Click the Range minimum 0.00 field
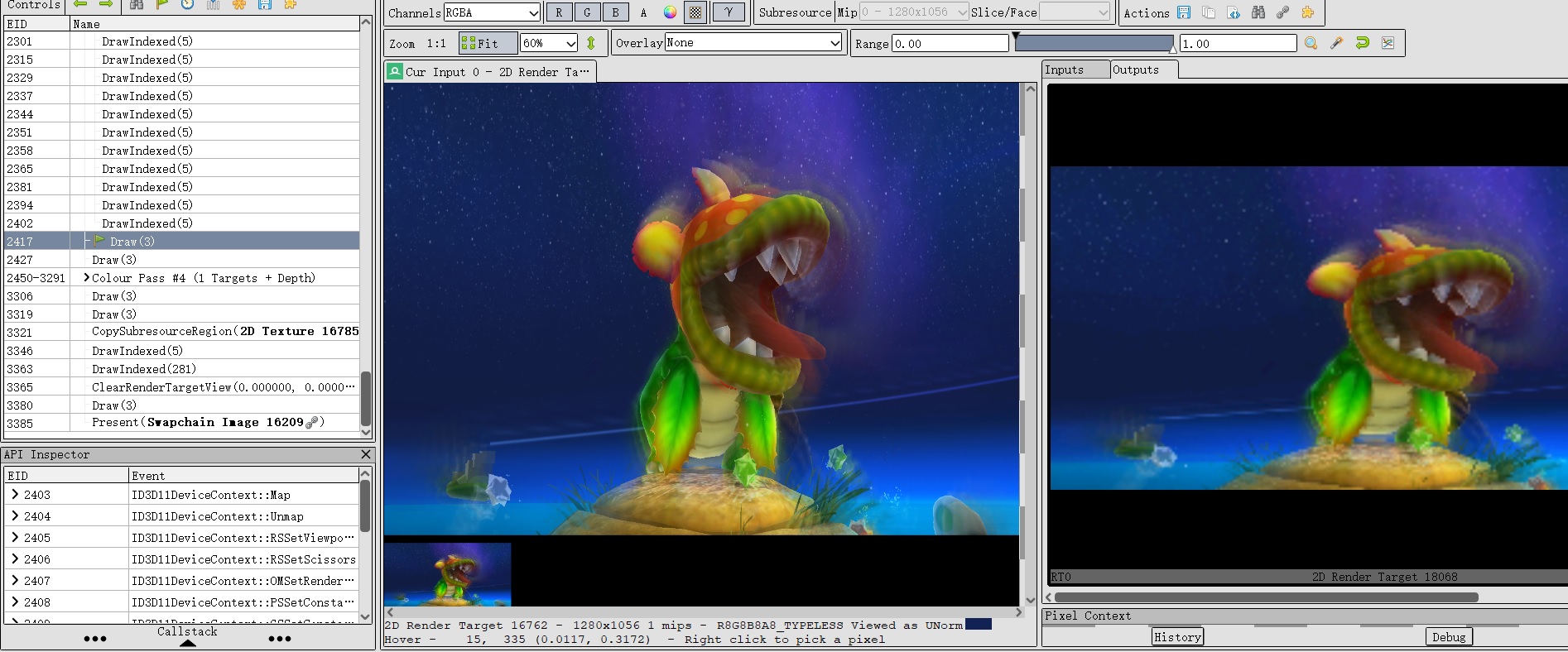 [950, 43]
